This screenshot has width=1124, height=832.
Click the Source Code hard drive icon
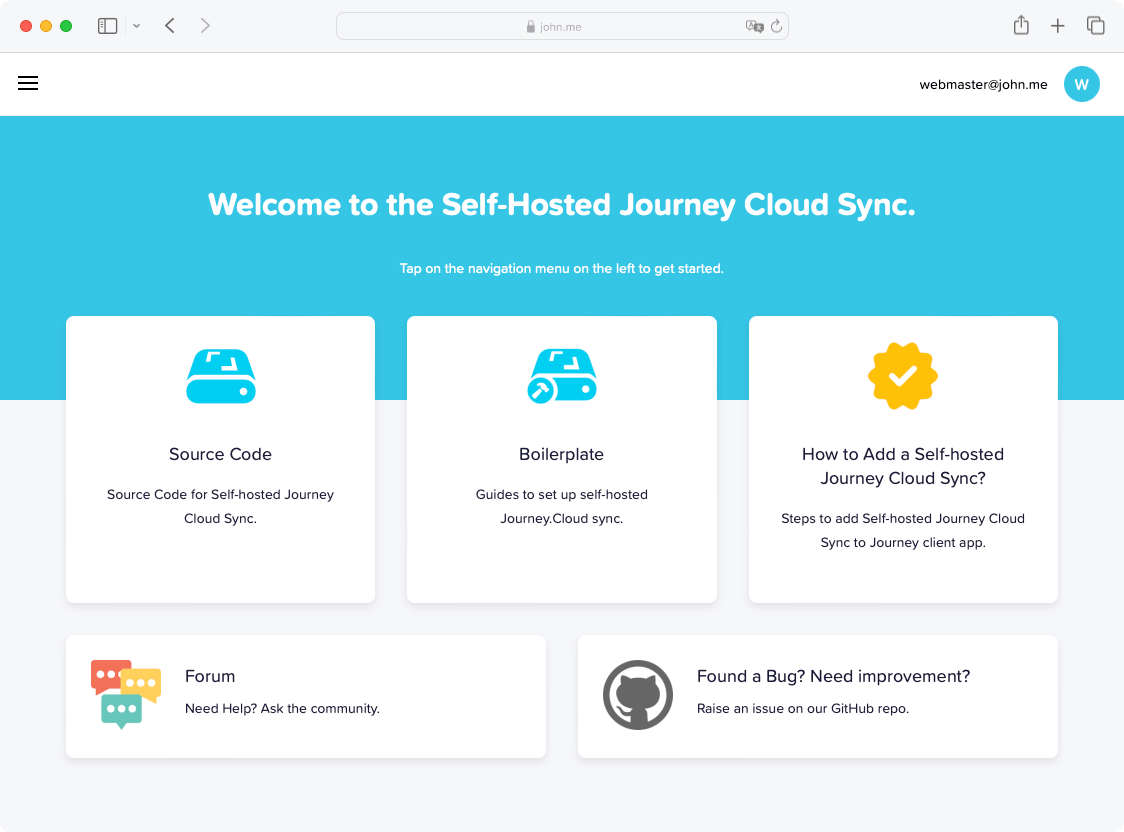click(220, 377)
